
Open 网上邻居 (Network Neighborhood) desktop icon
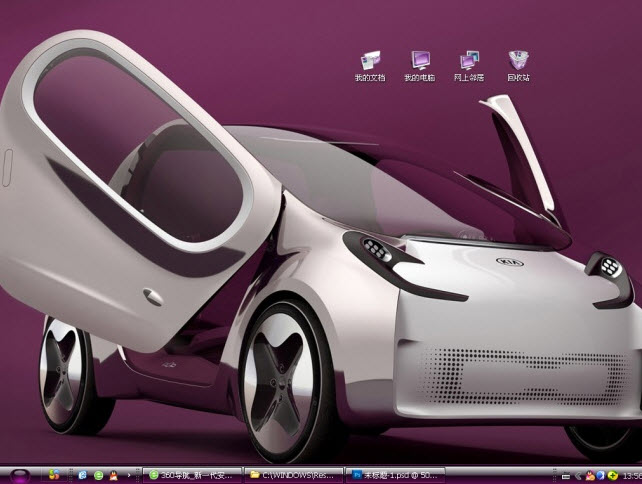(x=468, y=60)
